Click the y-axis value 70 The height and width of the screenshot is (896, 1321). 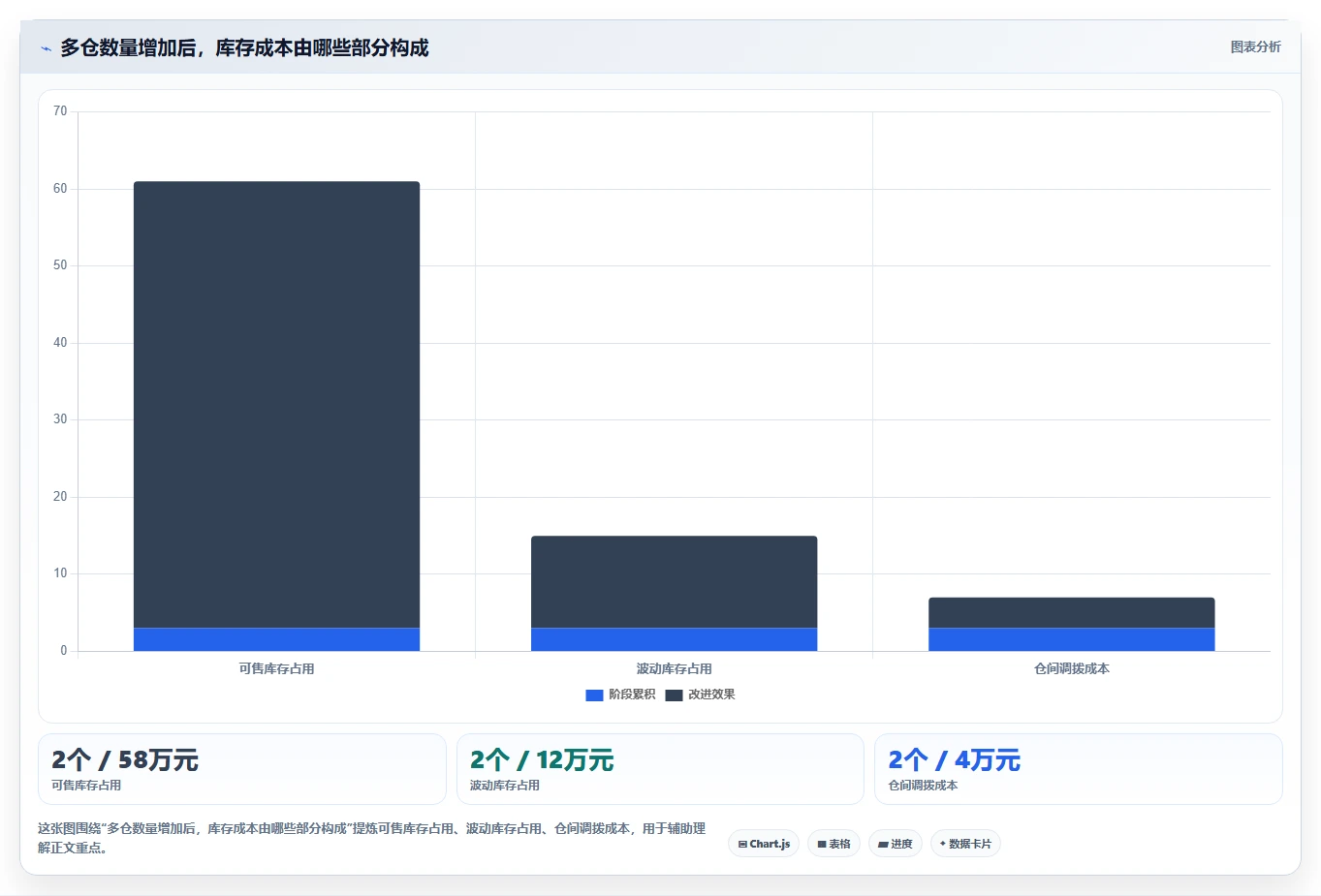pyautogui.click(x=60, y=111)
